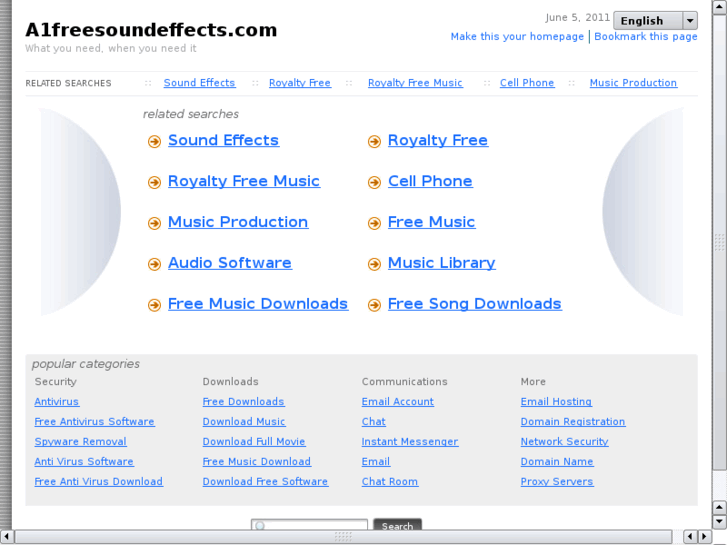Click the orange arrow icon beside Audio Software
Image resolution: width=727 pixels, height=545 pixels.
(154, 265)
